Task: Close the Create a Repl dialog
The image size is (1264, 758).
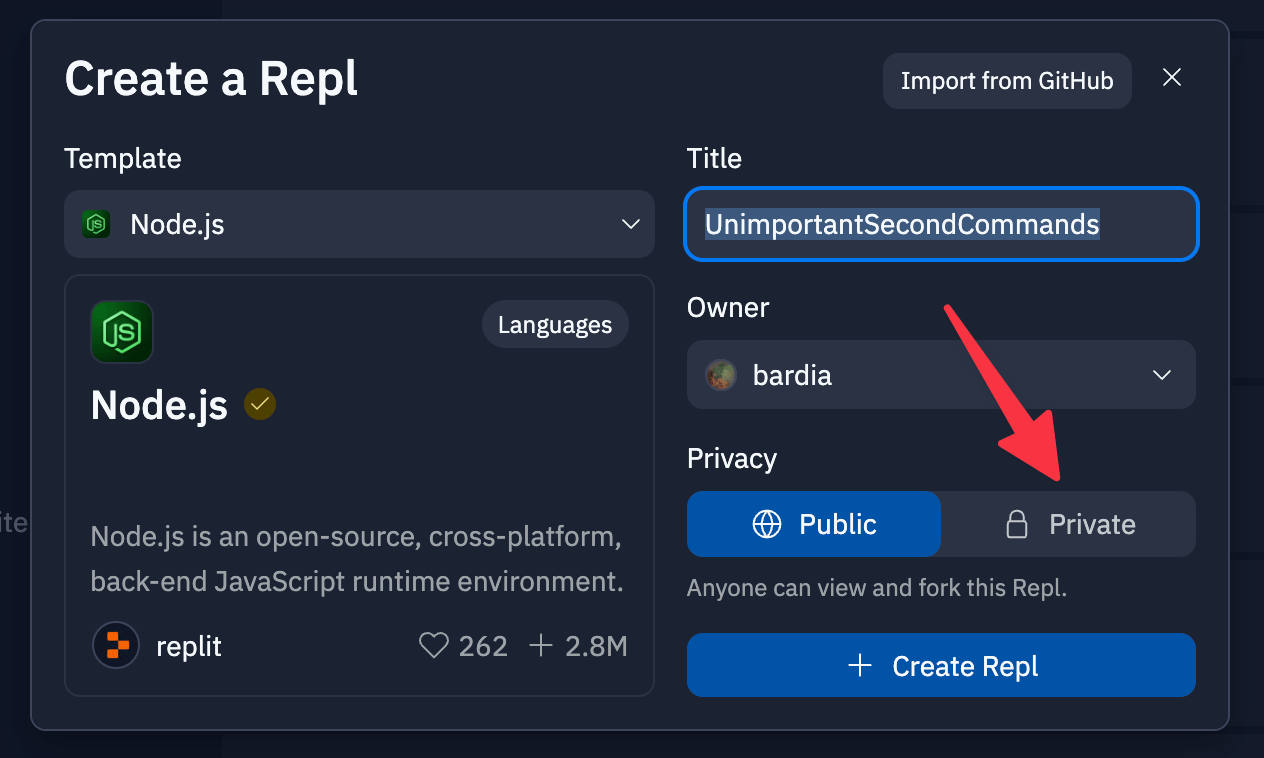Action: (x=1172, y=78)
